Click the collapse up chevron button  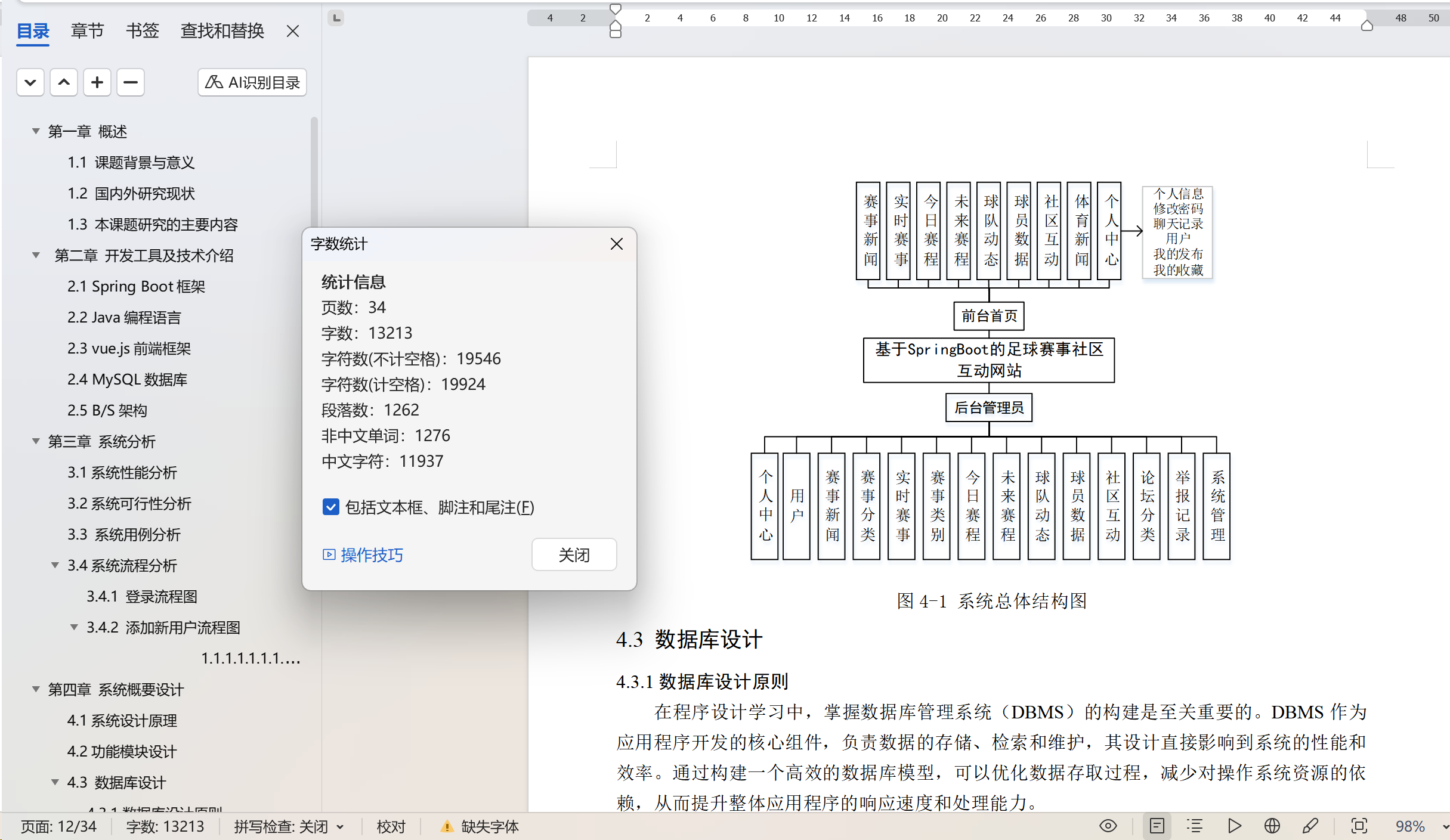(x=64, y=82)
